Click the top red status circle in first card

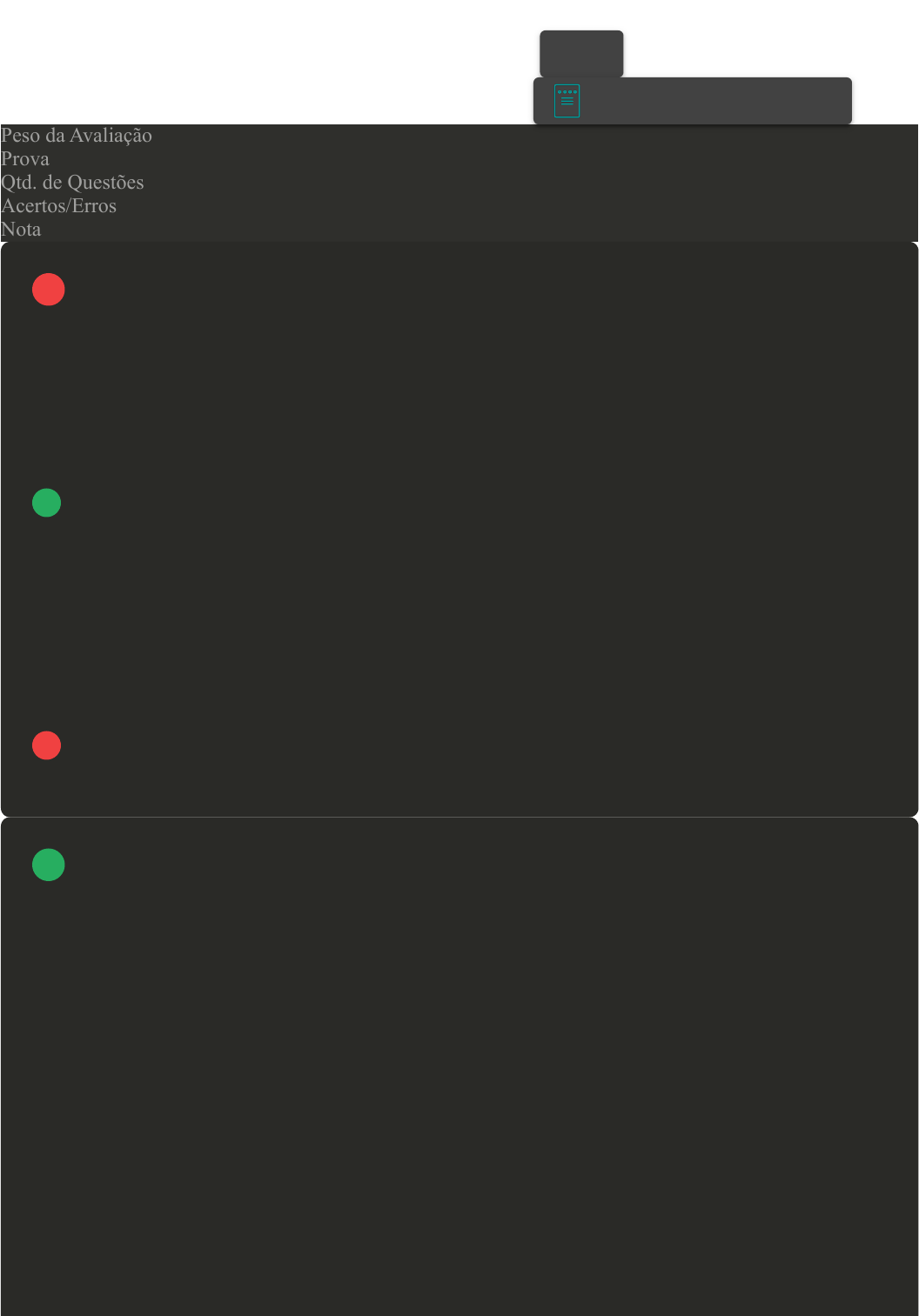[49, 290]
